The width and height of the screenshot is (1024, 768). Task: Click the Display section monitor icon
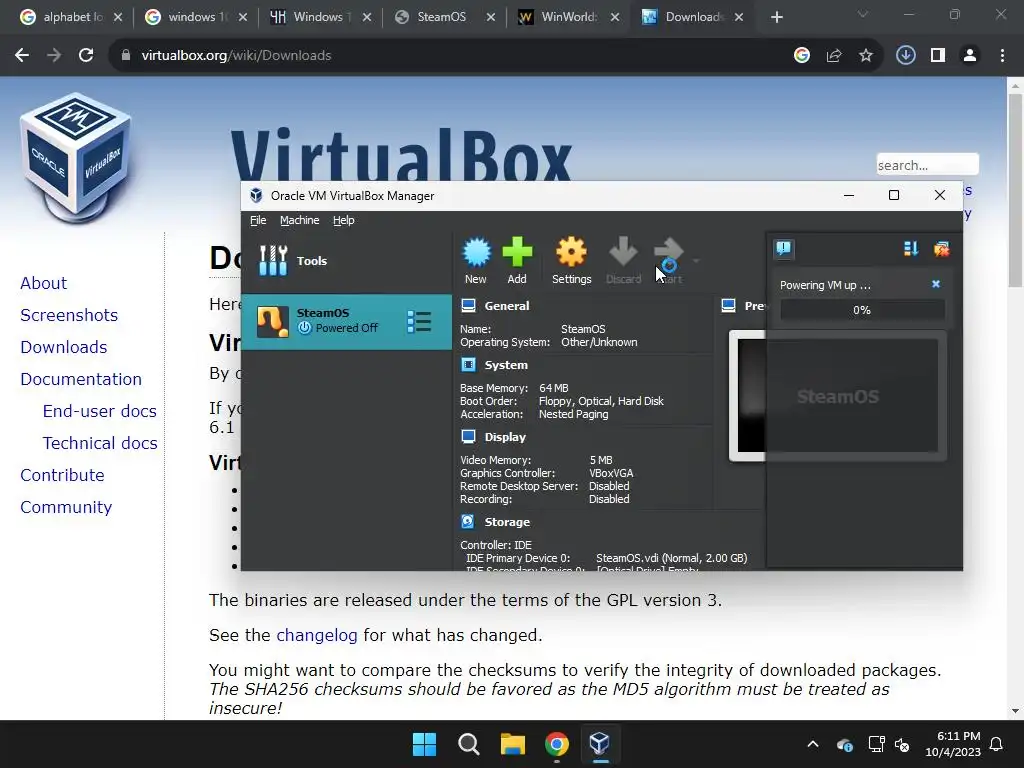pos(468,436)
